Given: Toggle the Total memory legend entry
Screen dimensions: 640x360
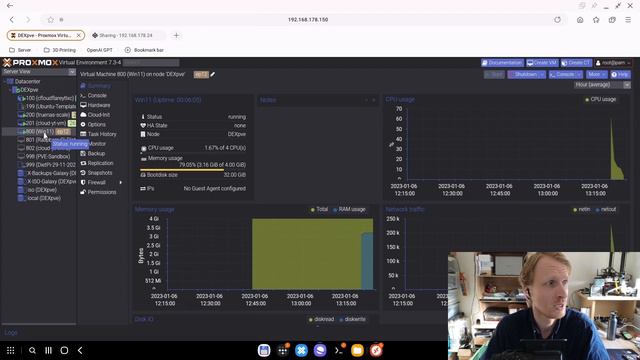Looking at the screenshot, I should [x=319, y=209].
